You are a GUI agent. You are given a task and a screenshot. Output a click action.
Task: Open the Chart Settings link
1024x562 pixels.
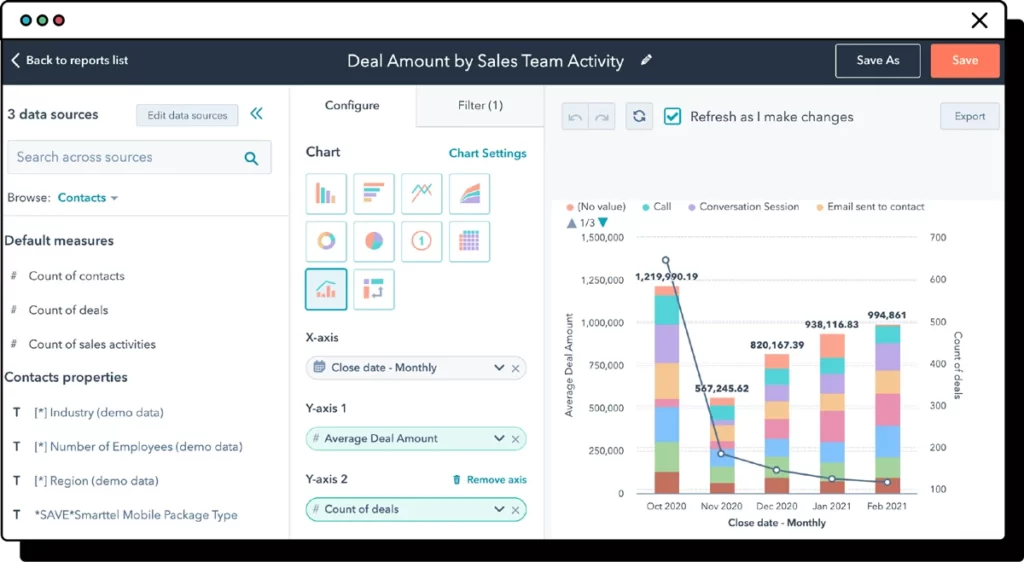click(487, 153)
